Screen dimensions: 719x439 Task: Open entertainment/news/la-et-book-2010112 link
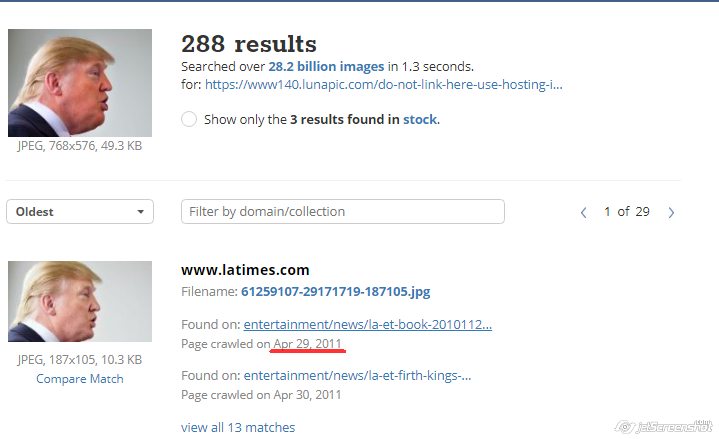click(x=368, y=324)
